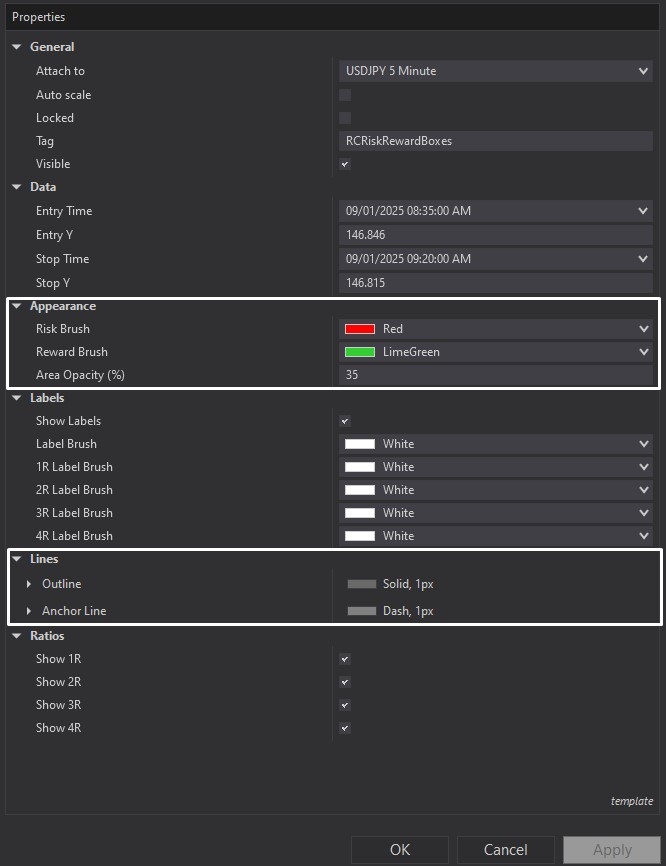Collapse the Data section
This screenshot has width=666, height=866.
pyautogui.click(x=16, y=187)
